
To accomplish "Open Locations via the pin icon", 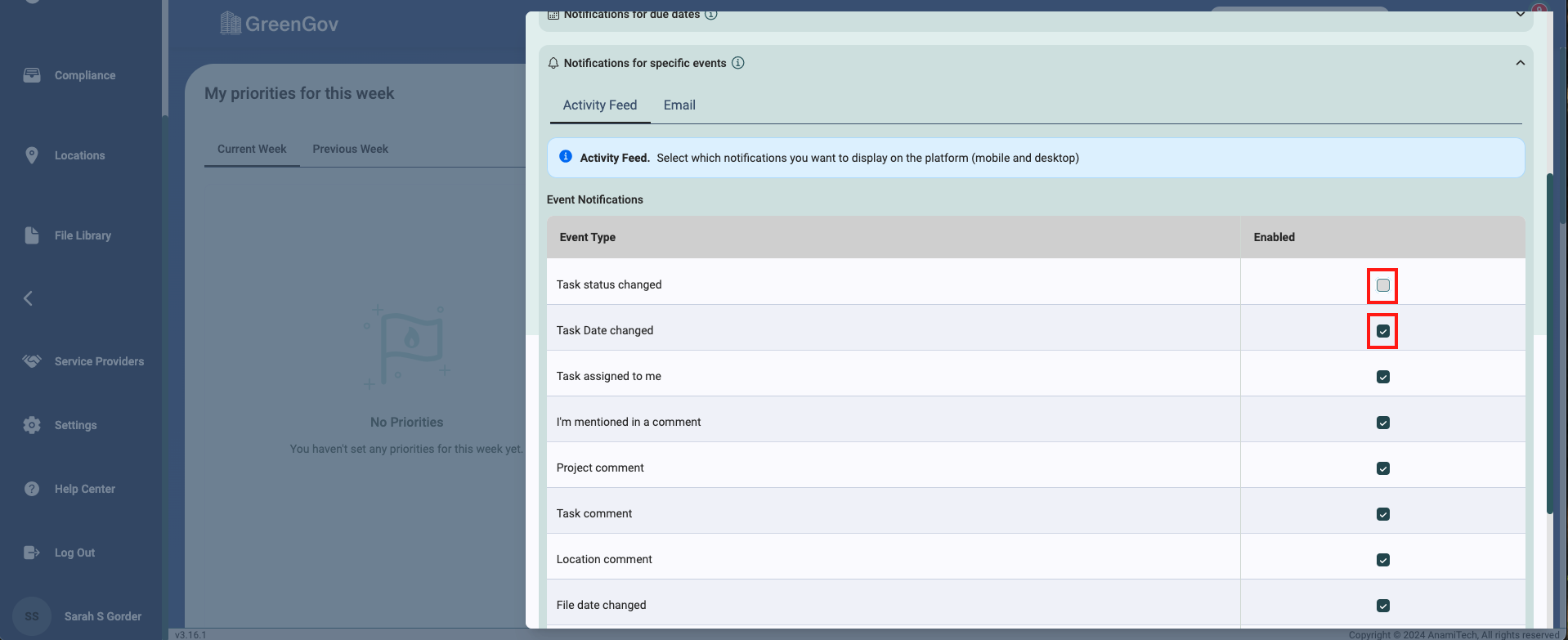I will (32, 155).
